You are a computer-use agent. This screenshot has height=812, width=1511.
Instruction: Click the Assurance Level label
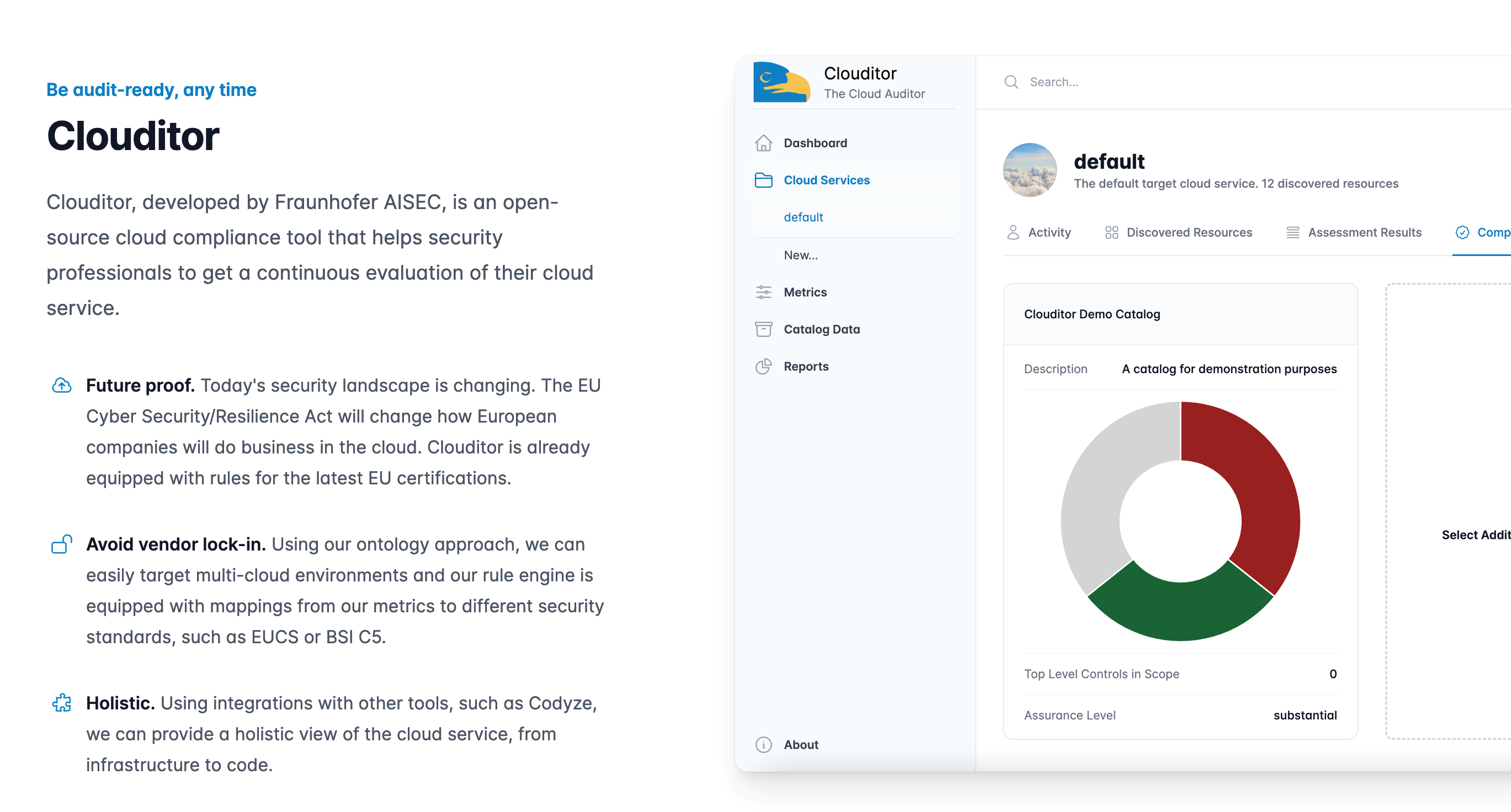click(1070, 715)
